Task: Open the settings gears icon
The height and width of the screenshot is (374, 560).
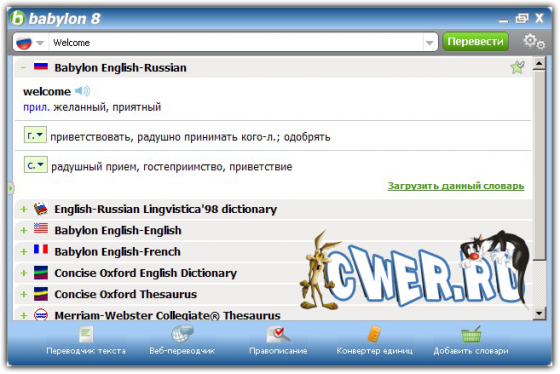Action: tap(534, 41)
